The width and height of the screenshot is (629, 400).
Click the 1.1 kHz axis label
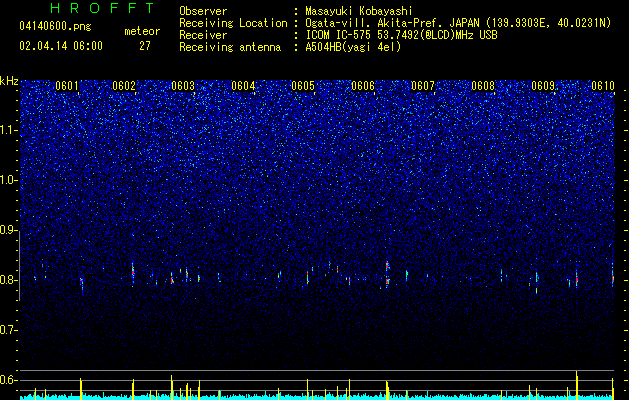point(9,130)
